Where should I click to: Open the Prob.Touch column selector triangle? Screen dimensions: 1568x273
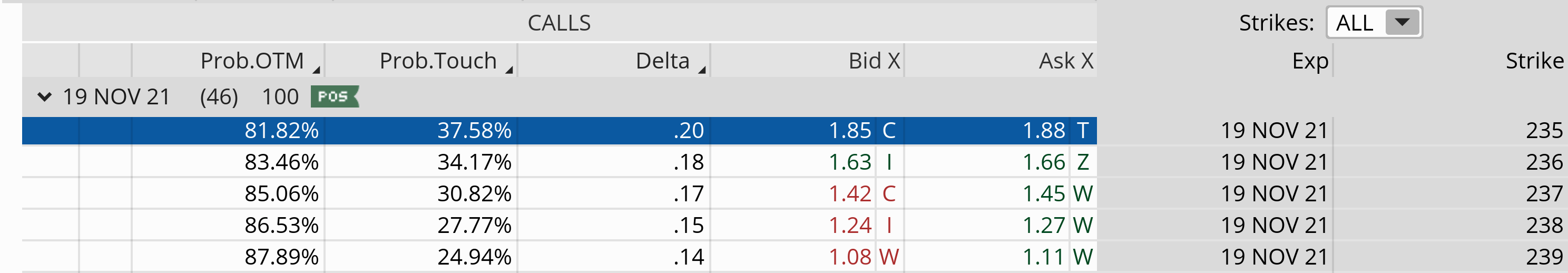pyautogui.click(x=509, y=70)
